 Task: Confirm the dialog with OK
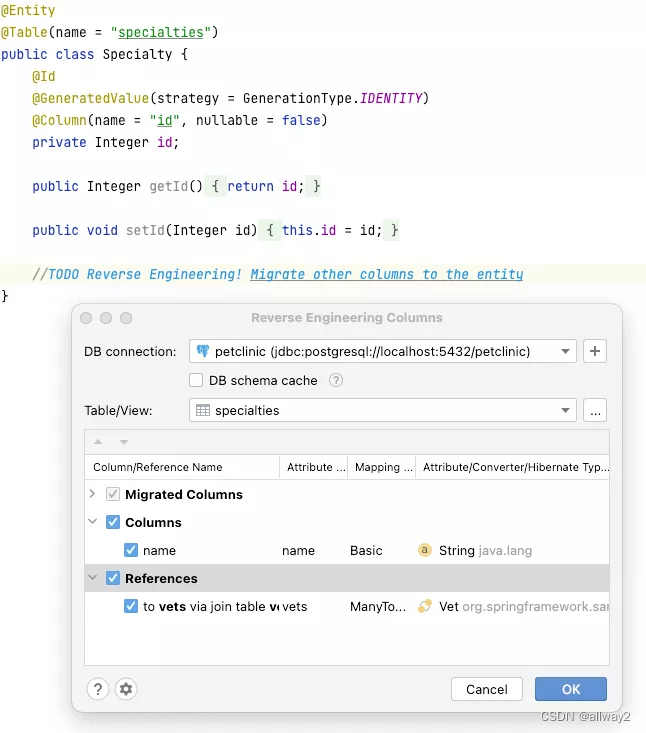pyautogui.click(x=570, y=689)
